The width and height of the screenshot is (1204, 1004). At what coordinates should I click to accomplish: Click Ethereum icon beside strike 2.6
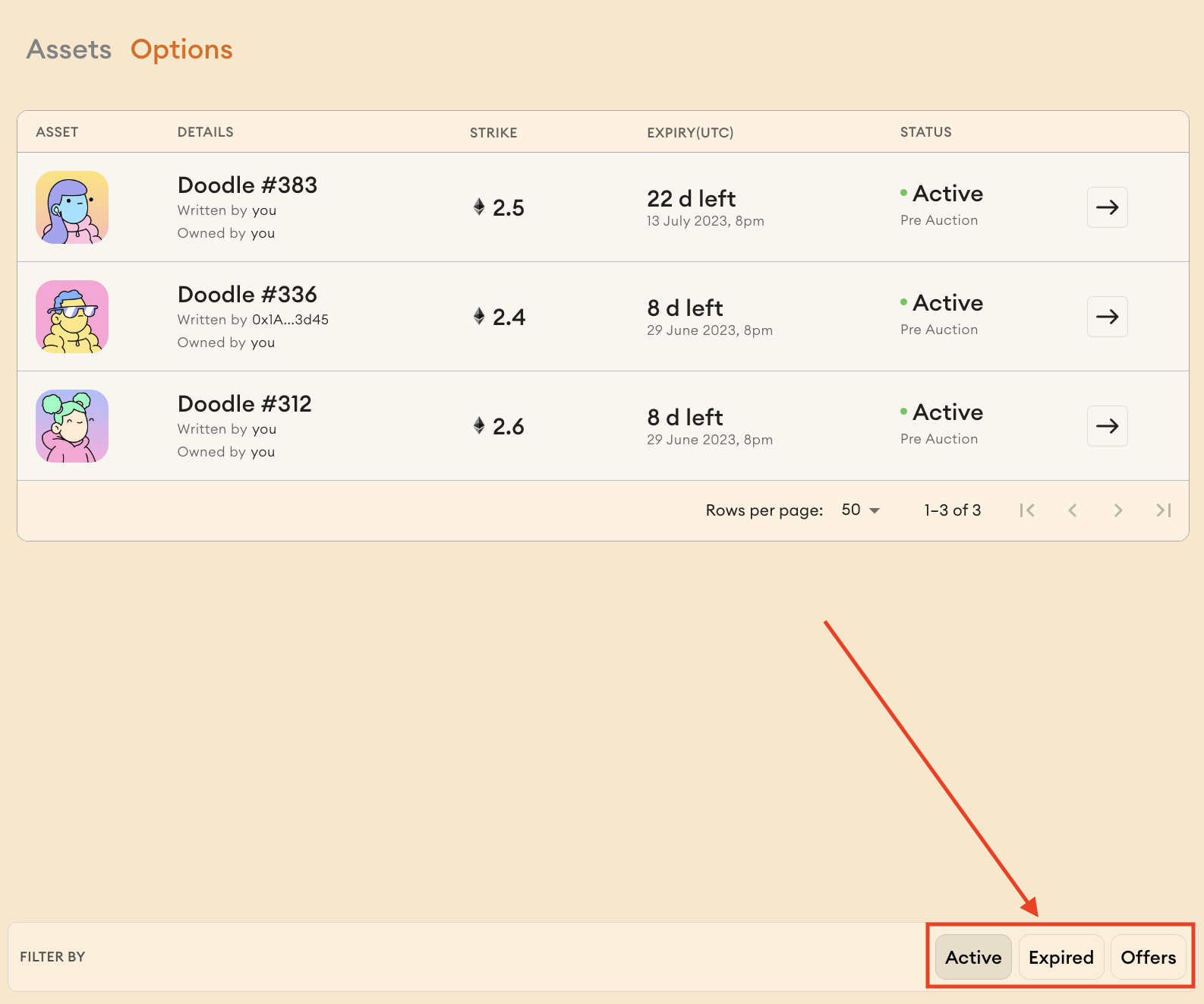click(x=479, y=425)
